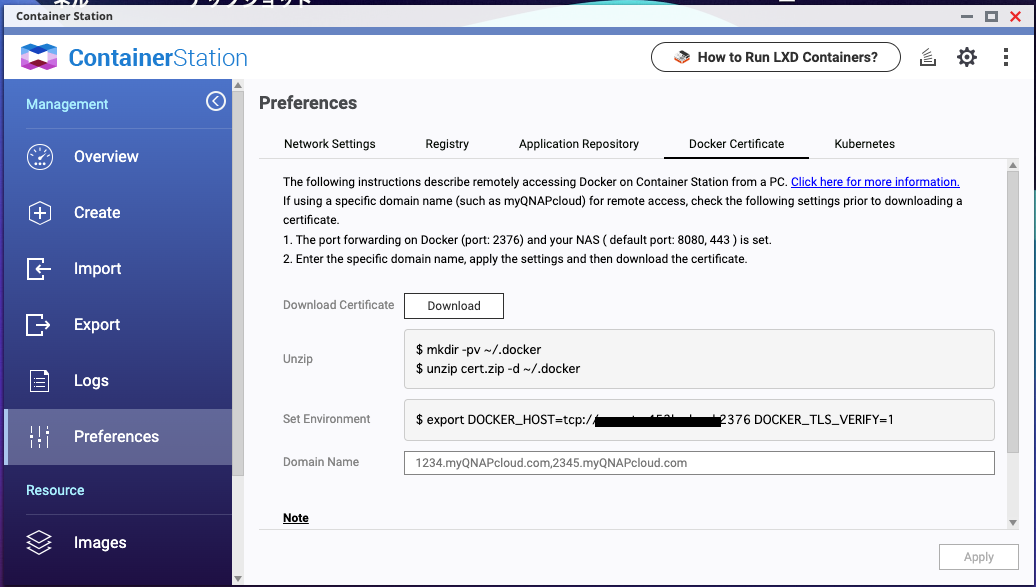Open the three-dot more options menu
Viewport: 1036px width, 587px height.
coord(1006,57)
